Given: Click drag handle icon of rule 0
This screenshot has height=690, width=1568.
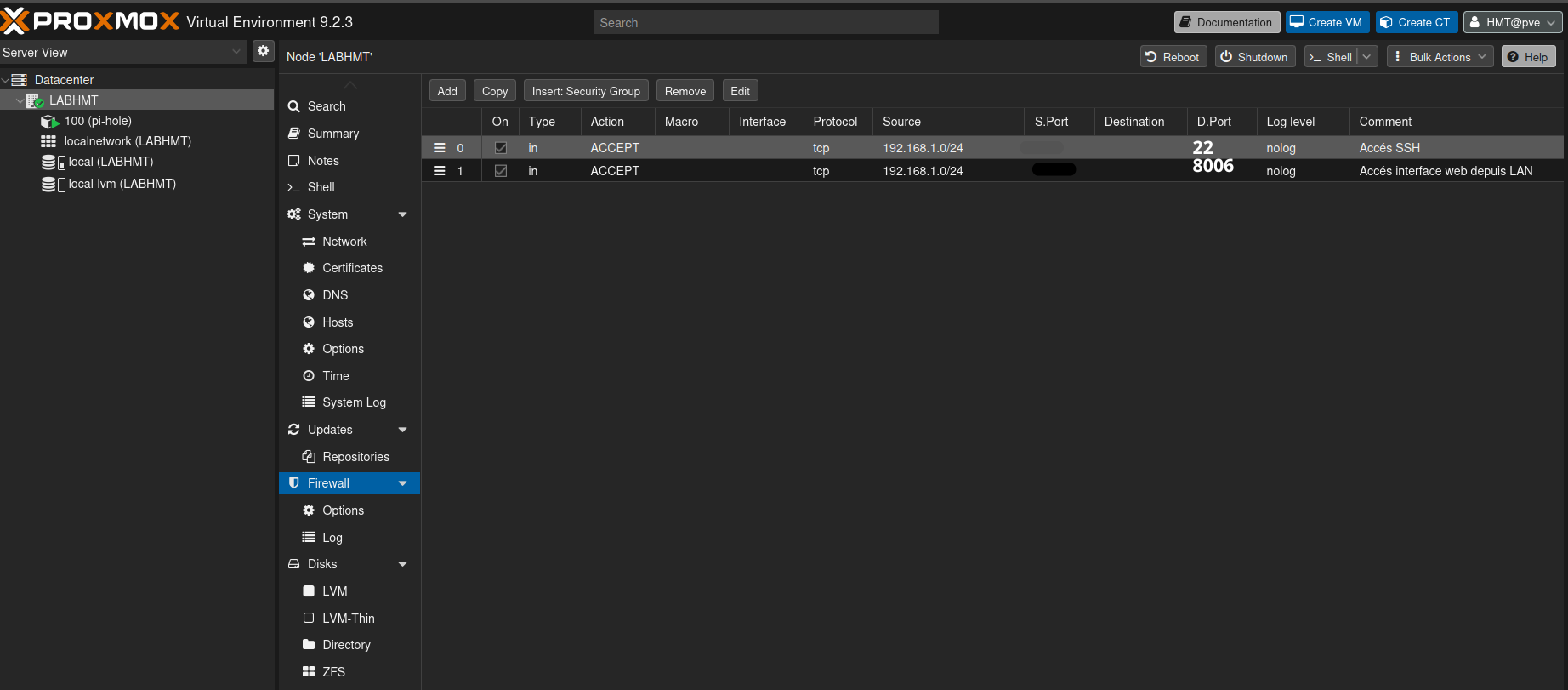Looking at the screenshot, I should [440, 148].
